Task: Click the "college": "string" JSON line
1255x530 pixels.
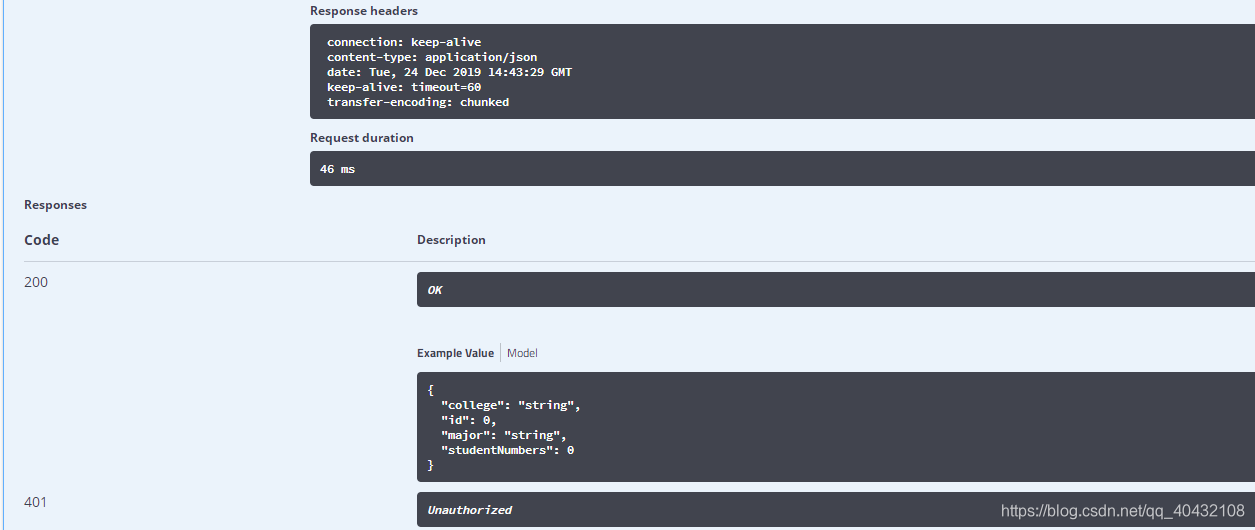Action: (x=510, y=405)
